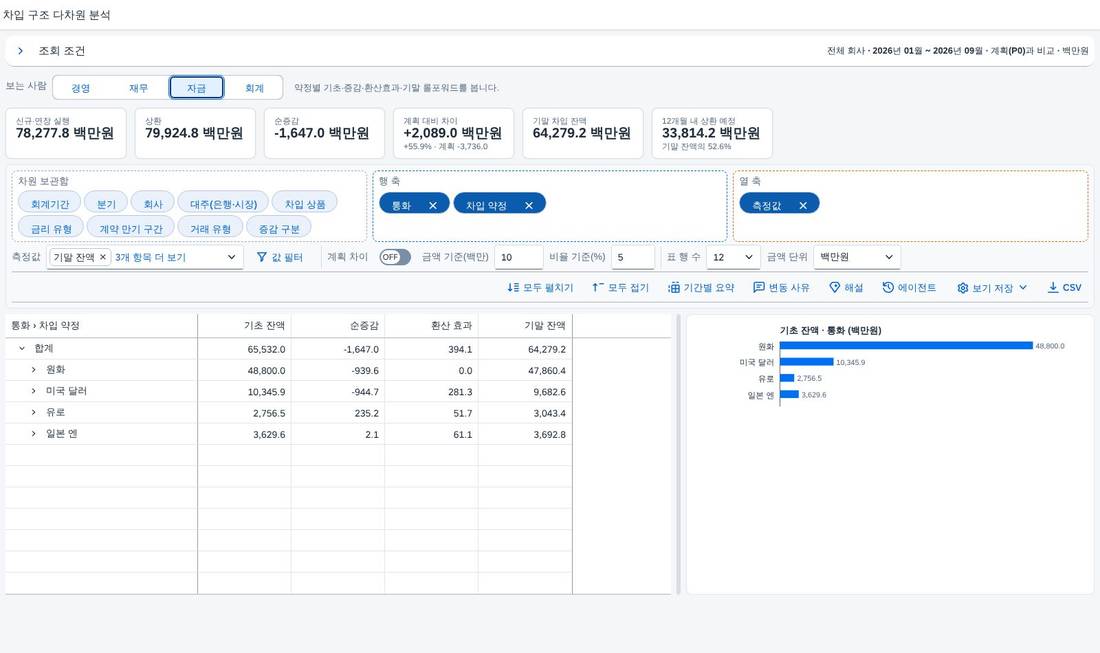Image resolution: width=1100 pixels, height=653 pixels.
Task: Expand all rows with 모두 펼치기
Action: [x=540, y=288]
